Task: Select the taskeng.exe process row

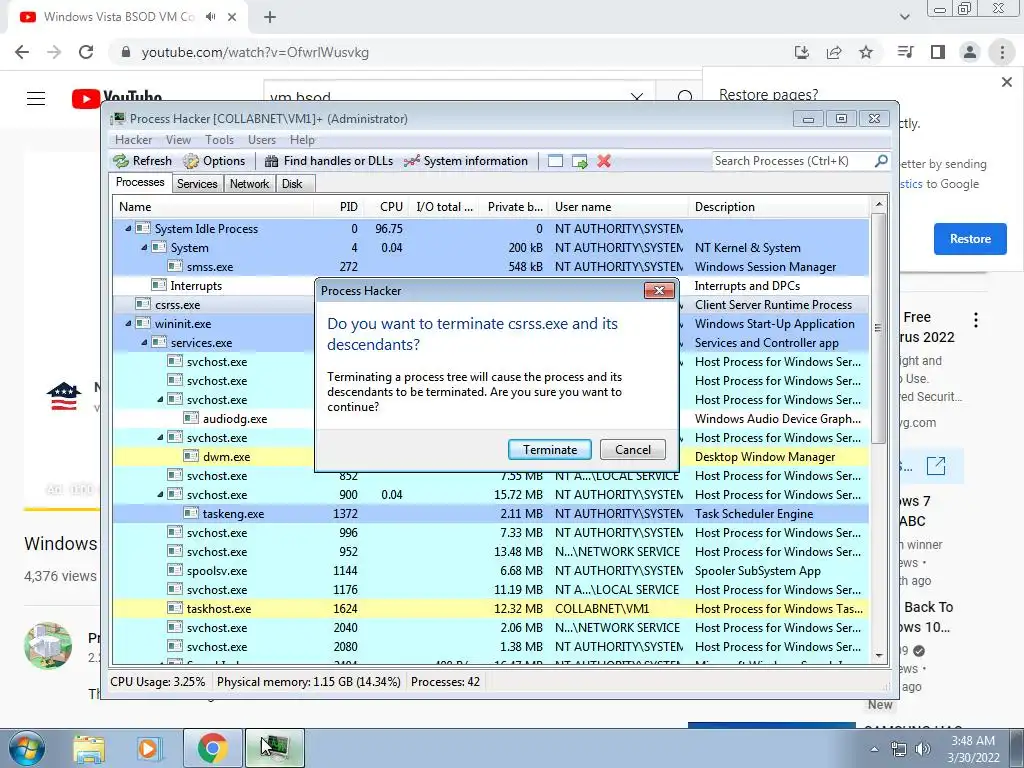Action: point(490,514)
